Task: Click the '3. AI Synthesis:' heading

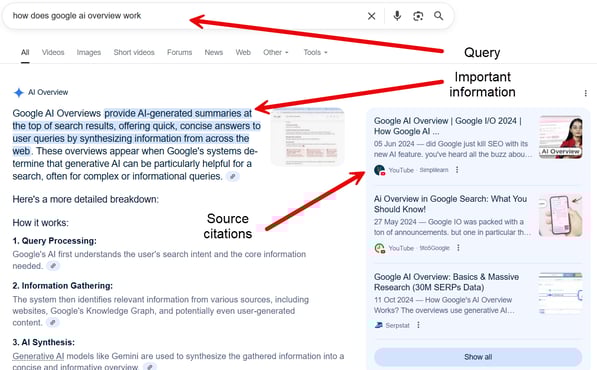Action: pos(43,343)
